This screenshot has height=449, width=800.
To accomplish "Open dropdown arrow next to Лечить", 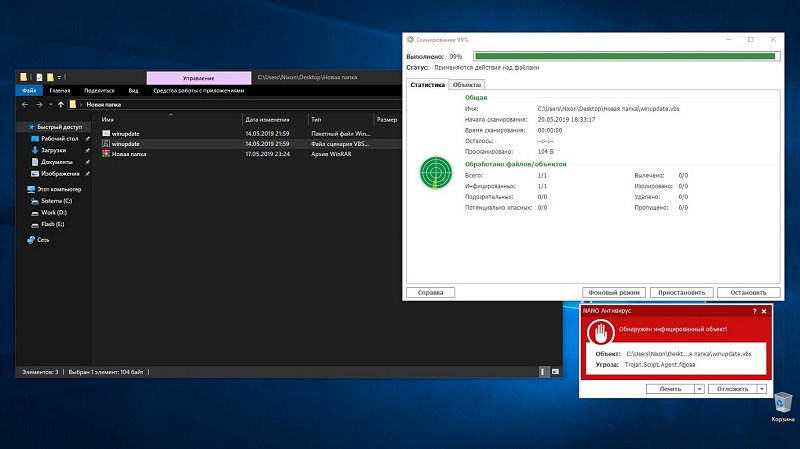I will pyautogui.click(x=699, y=388).
